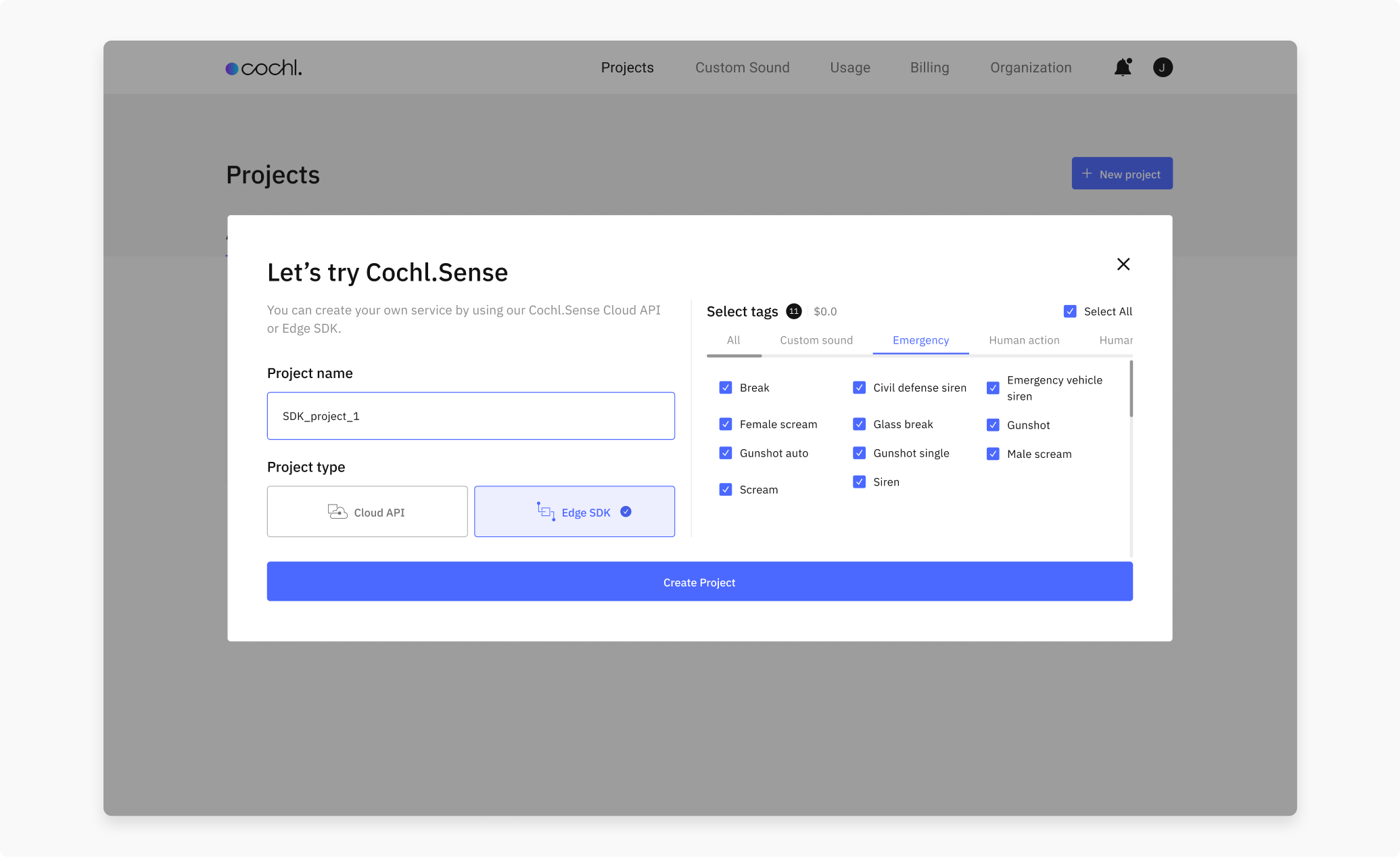
Task: Switch to the Human action tab
Action: [x=1023, y=340]
